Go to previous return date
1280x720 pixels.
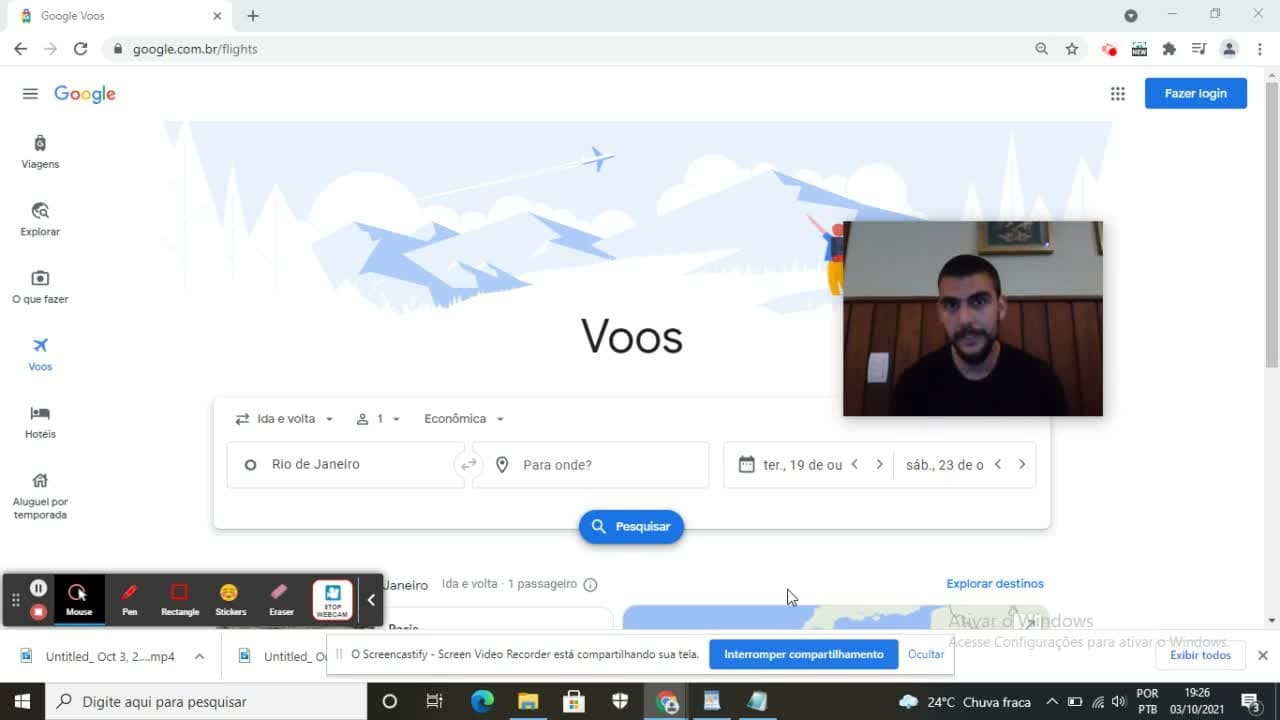[x=997, y=465]
